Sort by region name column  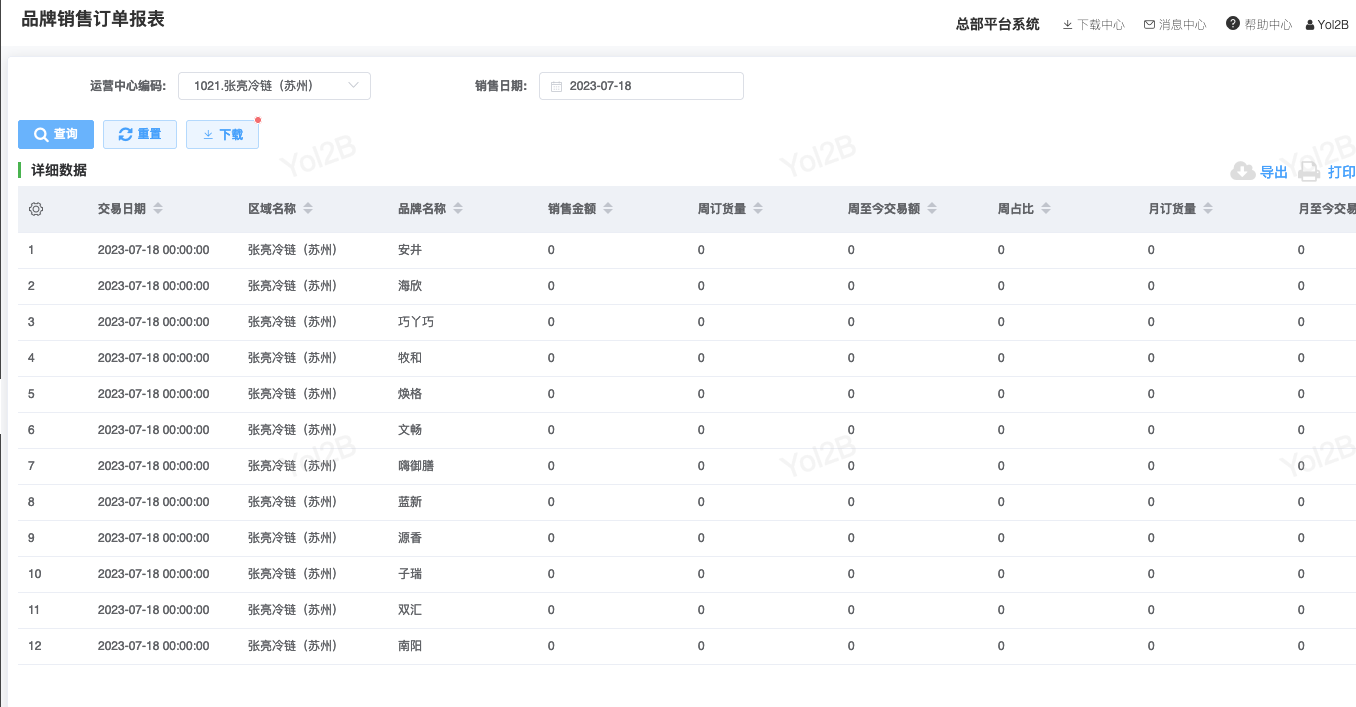click(308, 209)
